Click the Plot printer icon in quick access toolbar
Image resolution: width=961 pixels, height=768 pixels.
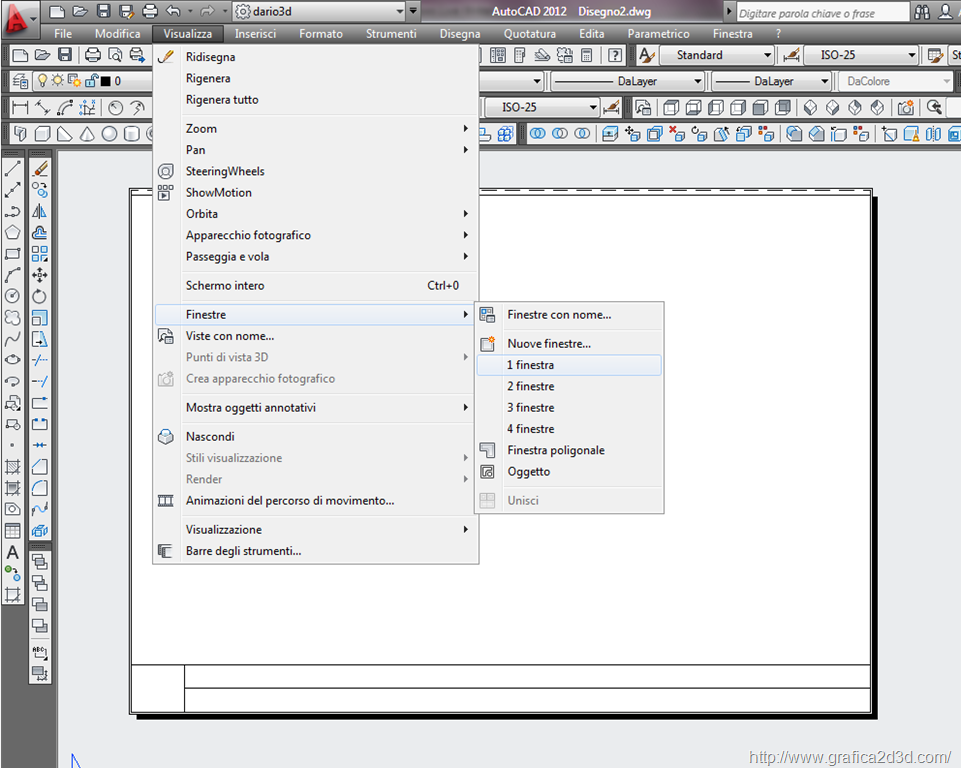point(150,12)
